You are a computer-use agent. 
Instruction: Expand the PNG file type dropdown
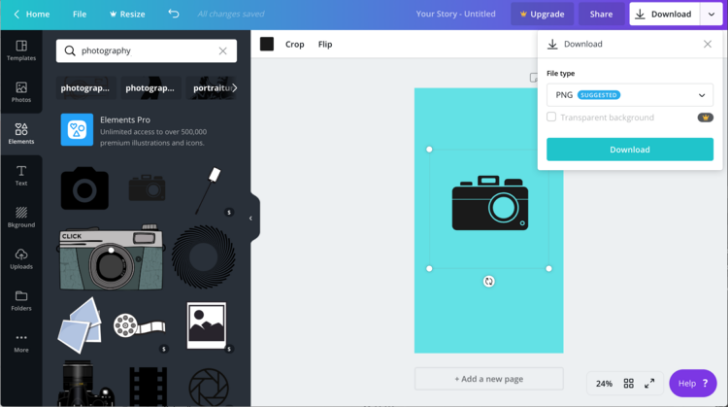pos(629,95)
